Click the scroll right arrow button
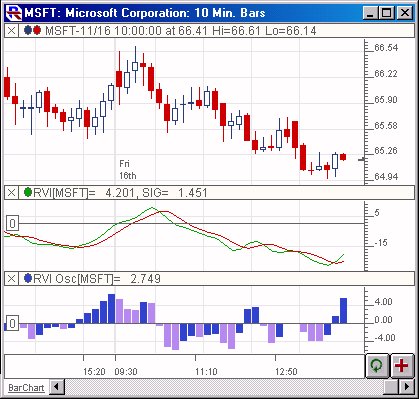Viewport: 419px width, 399px height. (x=407, y=387)
